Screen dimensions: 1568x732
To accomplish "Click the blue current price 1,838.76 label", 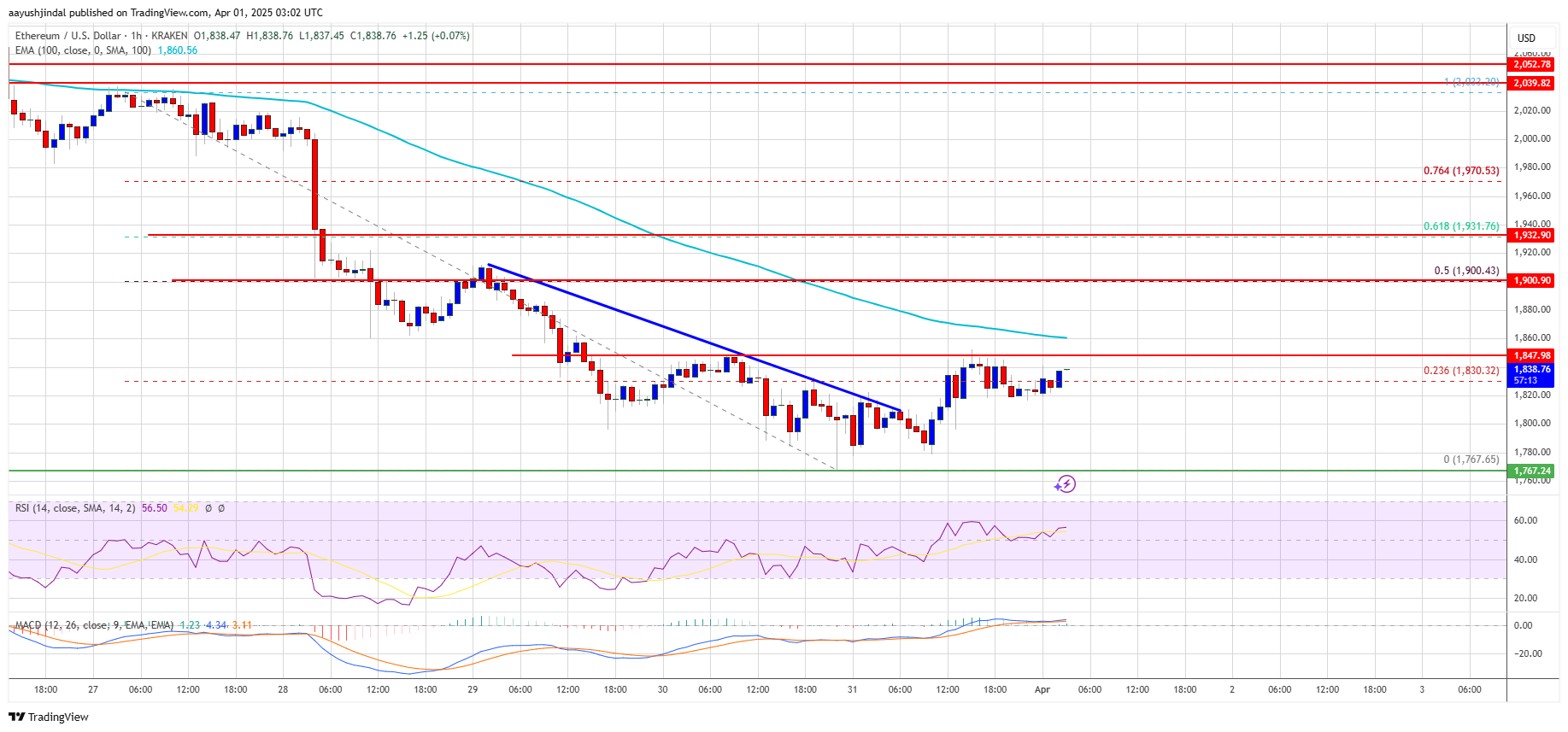I will pyautogui.click(x=1531, y=370).
